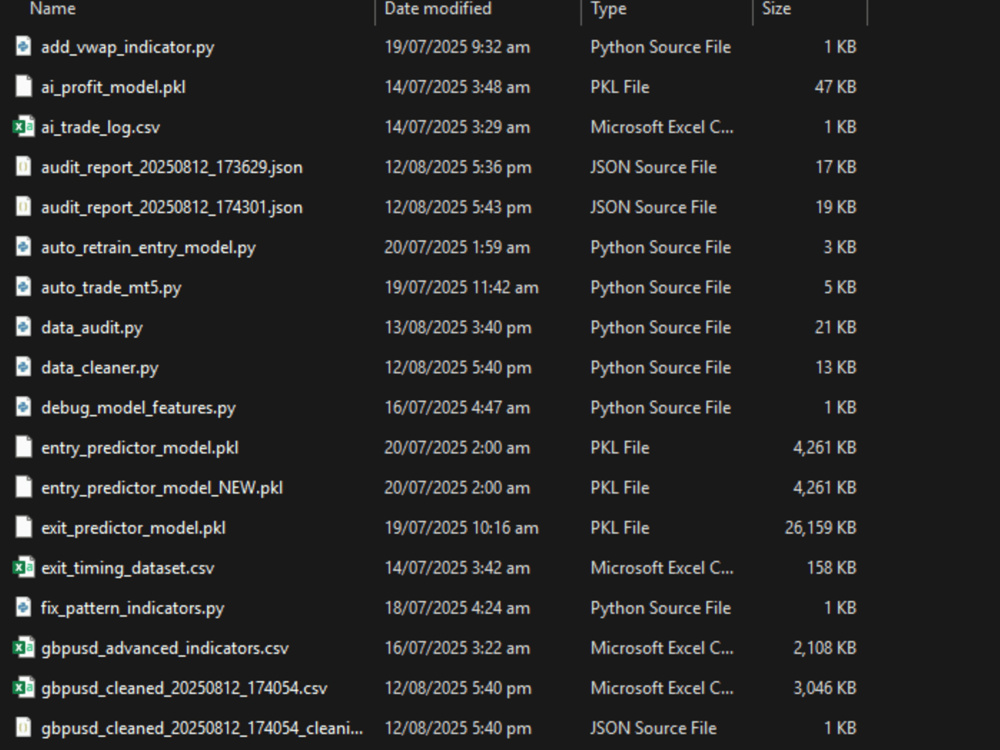Click date 16/07/2025 4:47 am
1000x750 pixels.
click(x=457, y=408)
